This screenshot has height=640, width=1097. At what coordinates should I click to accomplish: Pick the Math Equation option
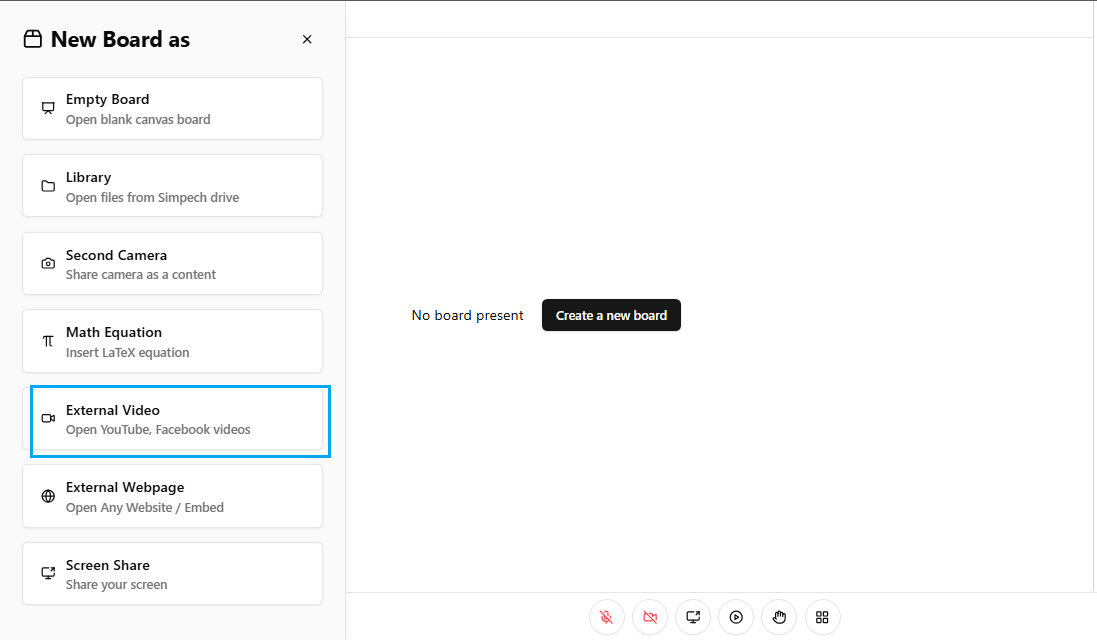[x=172, y=341]
